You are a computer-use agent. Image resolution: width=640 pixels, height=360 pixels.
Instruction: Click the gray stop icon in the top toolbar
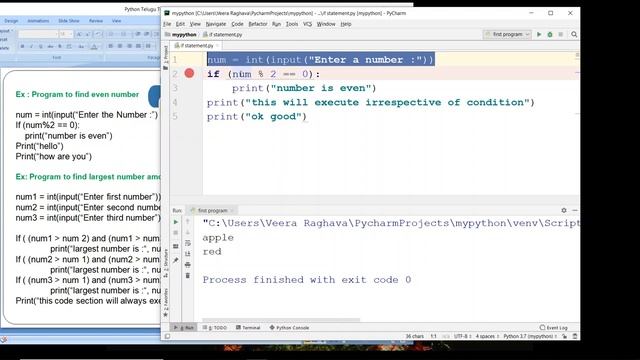coord(561,35)
